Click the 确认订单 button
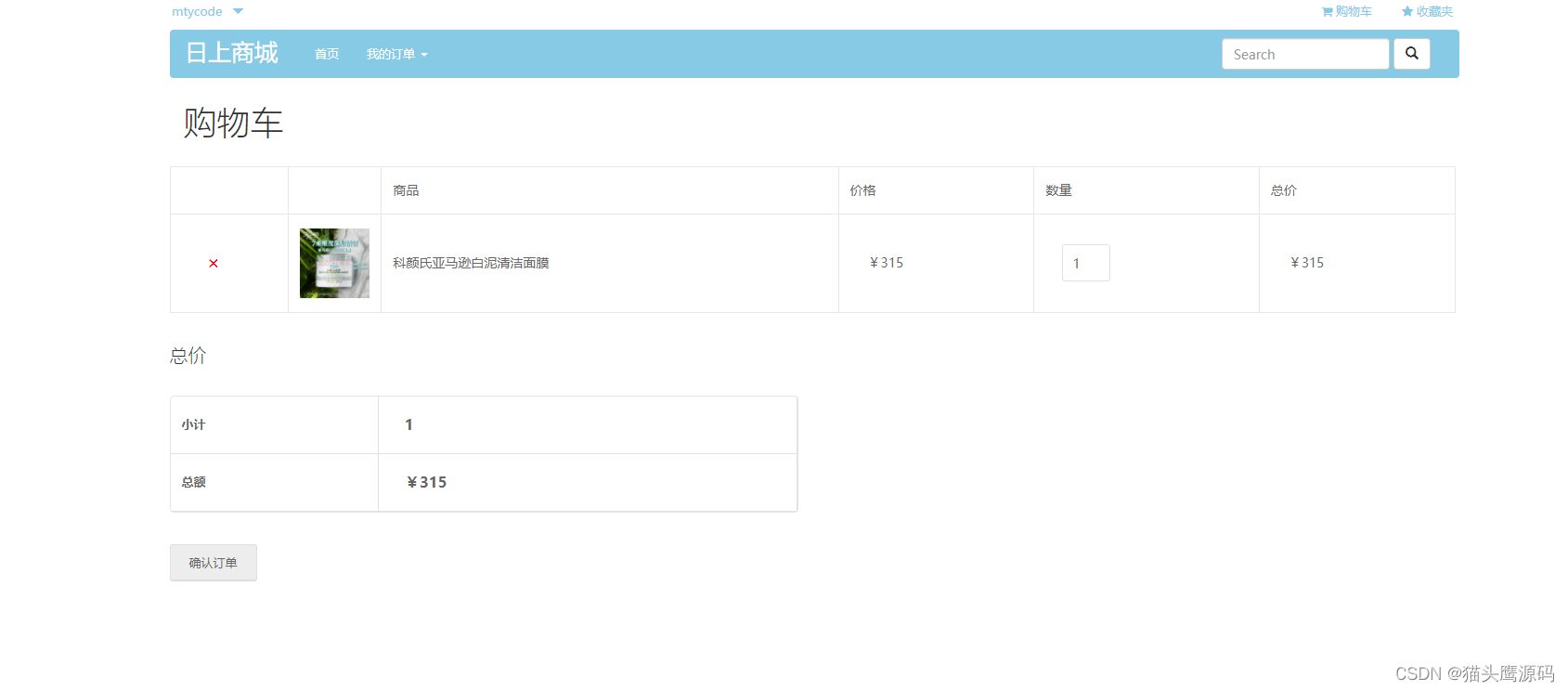Viewport: 1568px width, 691px height. pyautogui.click(x=214, y=563)
